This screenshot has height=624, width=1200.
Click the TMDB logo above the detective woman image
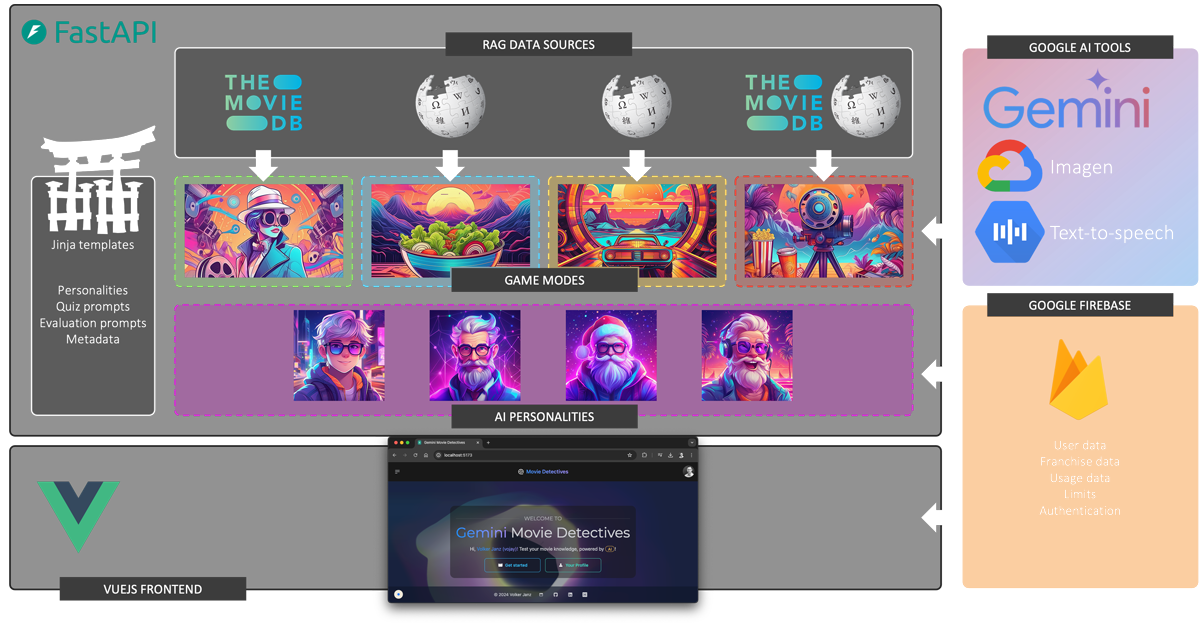(264, 102)
